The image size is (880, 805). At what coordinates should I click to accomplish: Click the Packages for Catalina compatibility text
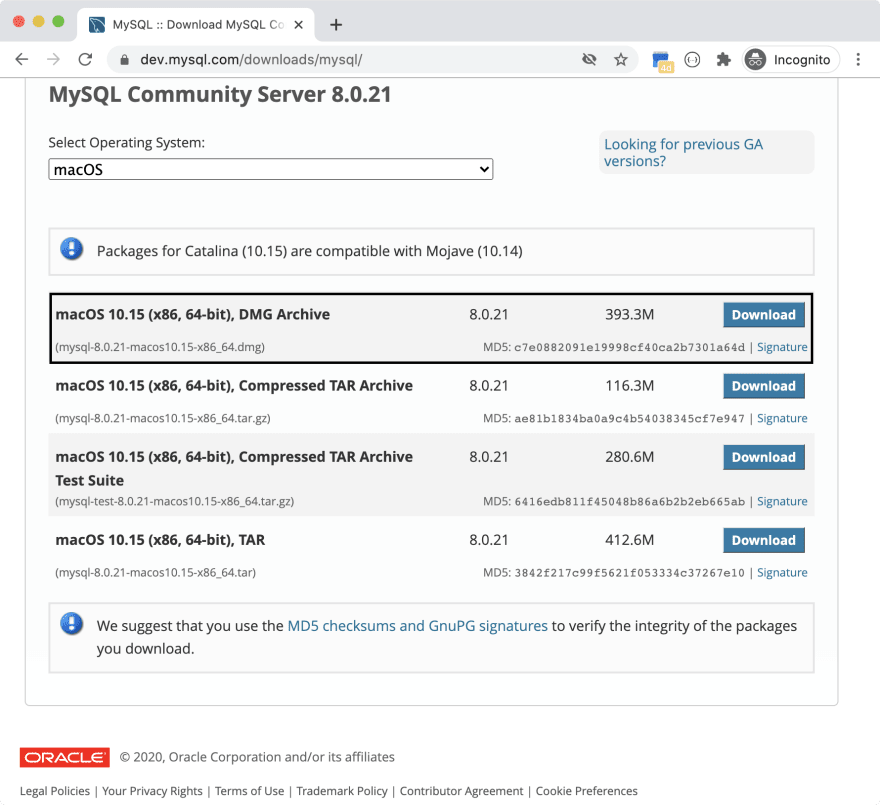click(309, 251)
